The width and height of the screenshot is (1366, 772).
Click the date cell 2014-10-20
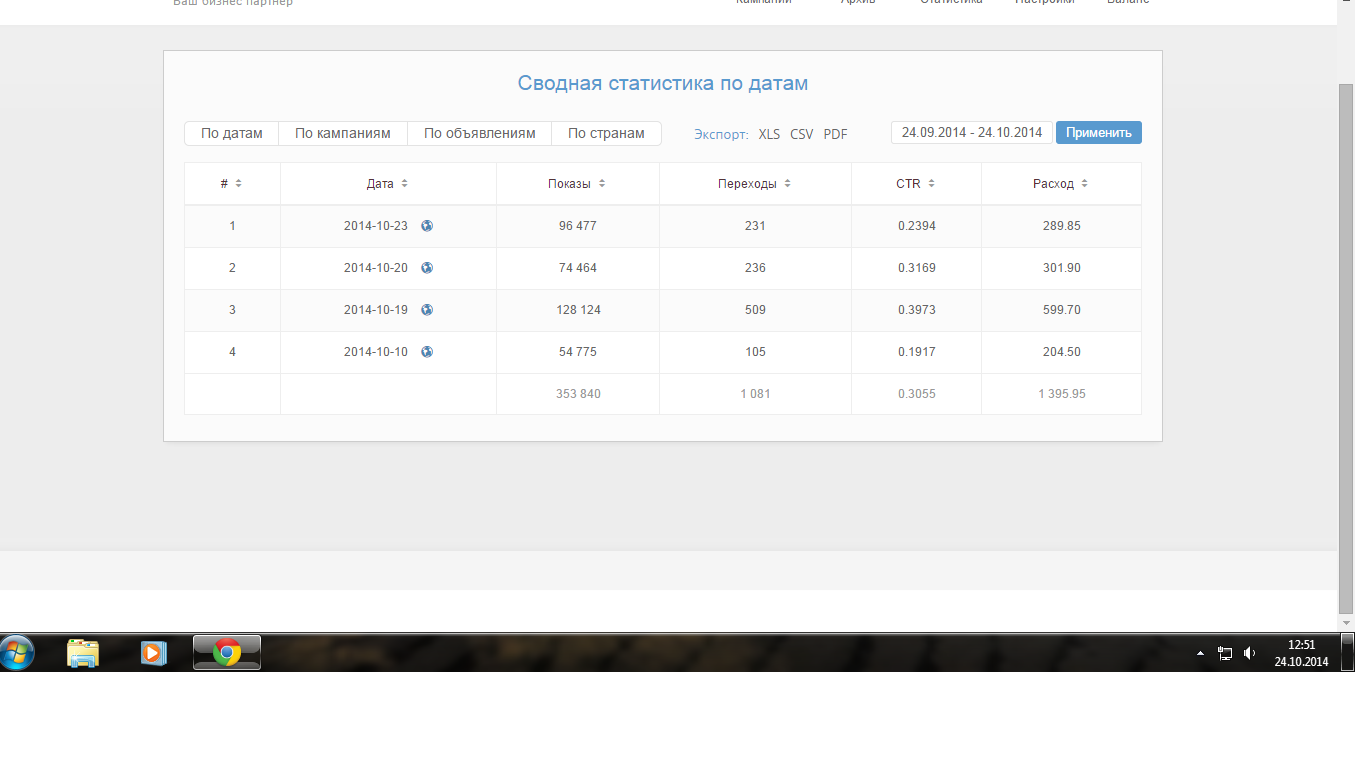coord(376,268)
